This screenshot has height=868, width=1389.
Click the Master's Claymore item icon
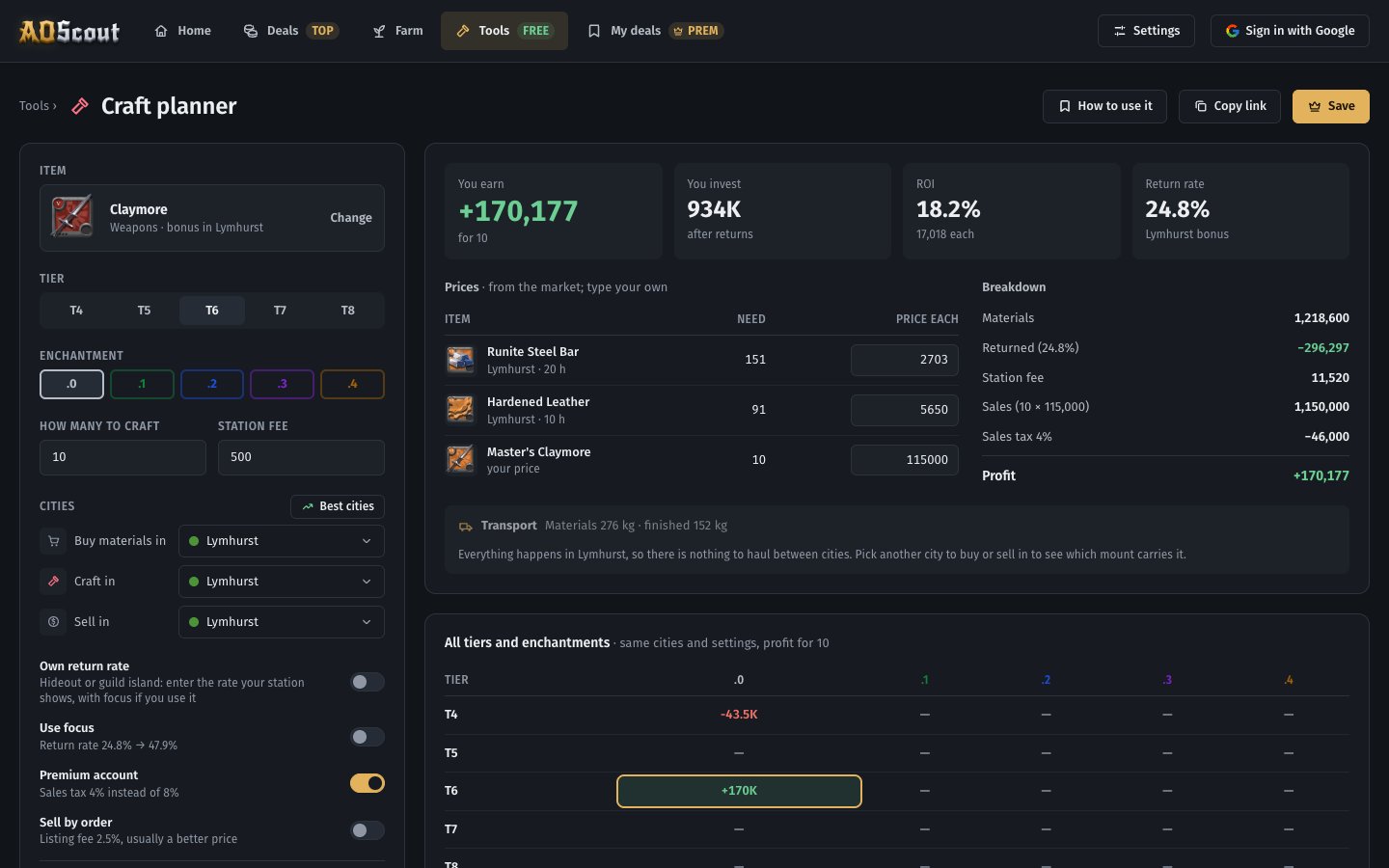(x=460, y=459)
